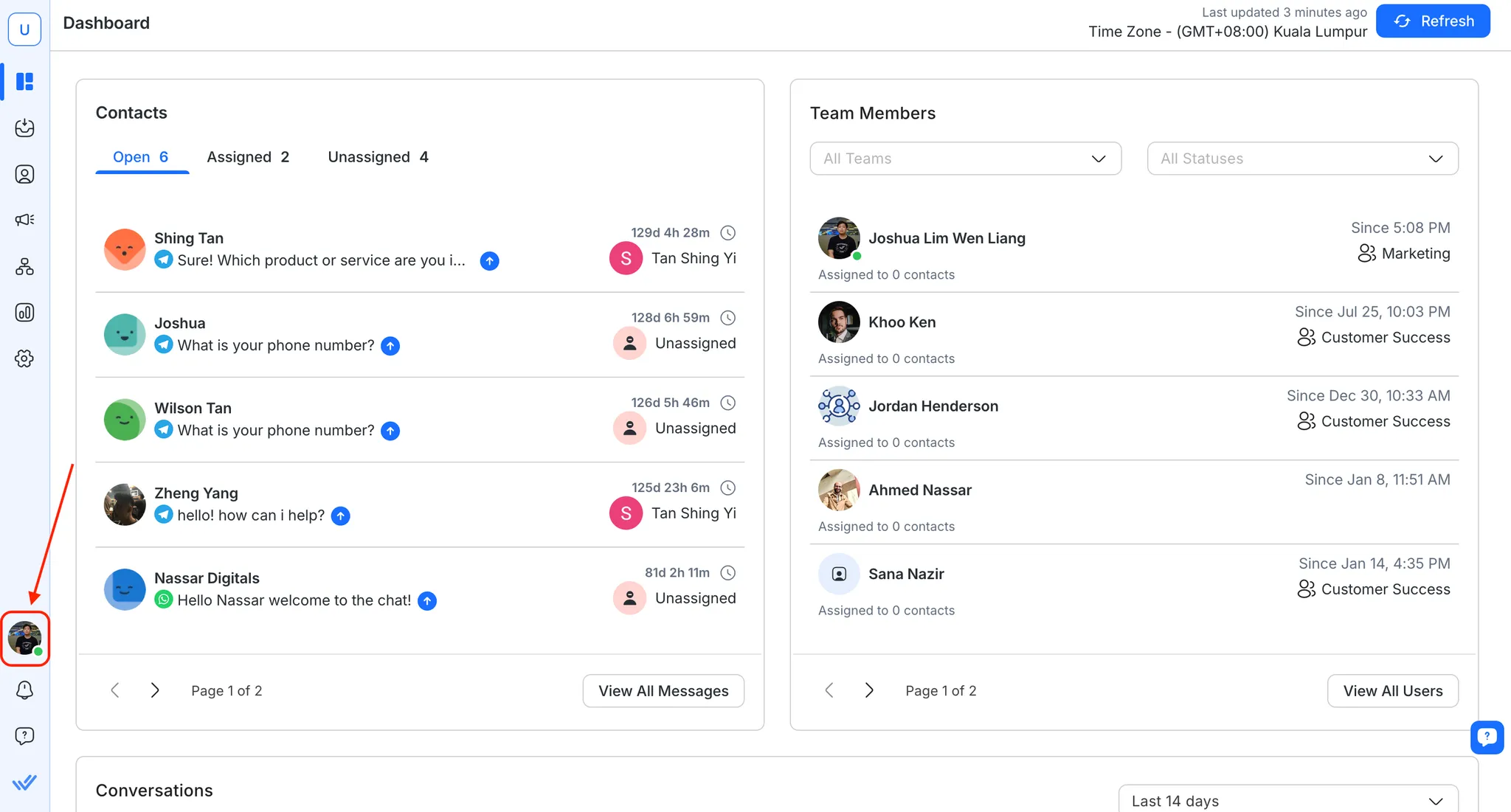
Task: Expand the All Teams dropdown
Action: coord(965,159)
